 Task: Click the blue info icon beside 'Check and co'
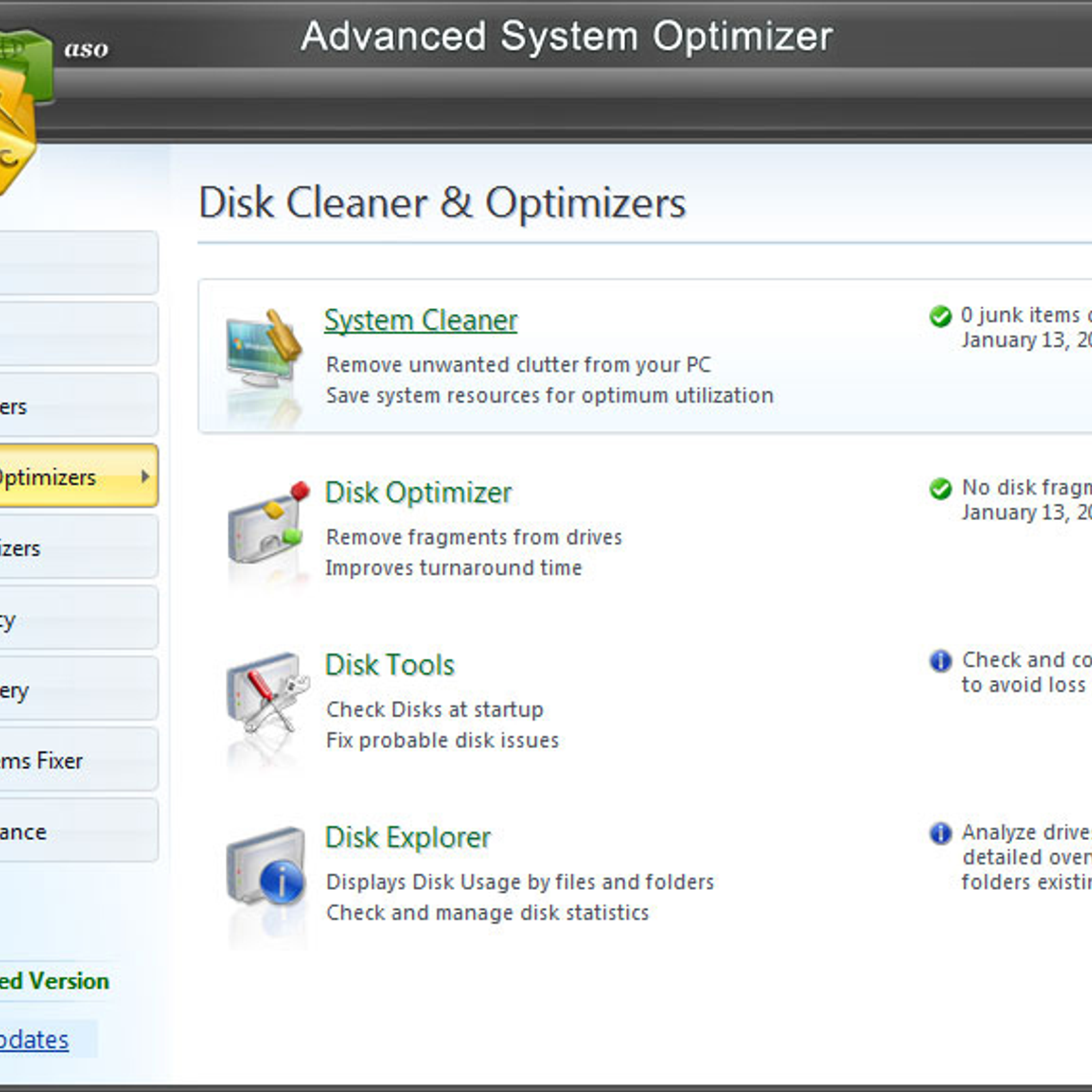940,661
